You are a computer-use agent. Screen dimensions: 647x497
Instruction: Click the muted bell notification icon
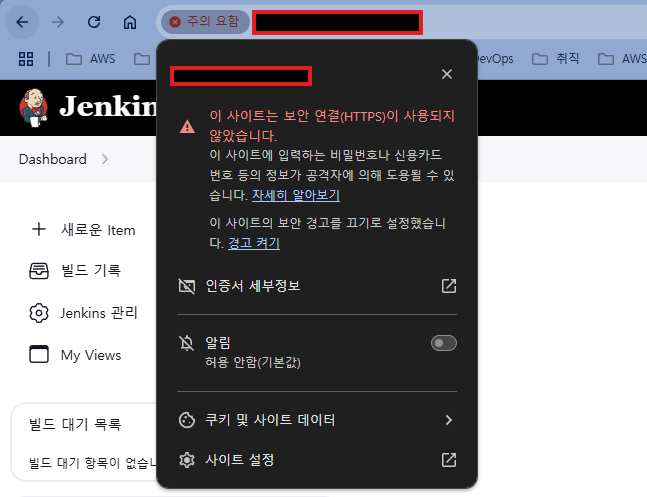click(x=187, y=343)
